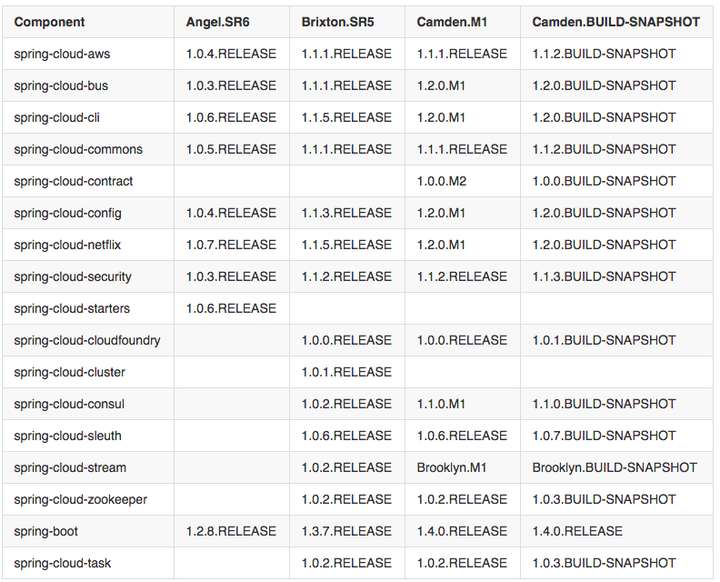This screenshot has width=720, height=582.
Task: Click the Brooklyn.BUILD-SNAPSHOT cell
Action: coord(614,467)
